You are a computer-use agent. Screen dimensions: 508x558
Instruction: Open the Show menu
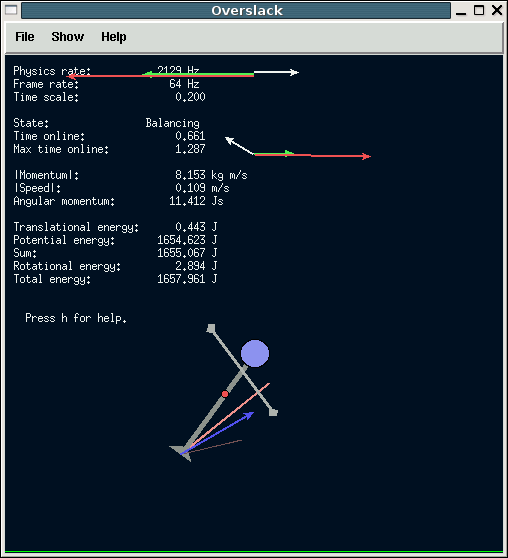[68, 37]
